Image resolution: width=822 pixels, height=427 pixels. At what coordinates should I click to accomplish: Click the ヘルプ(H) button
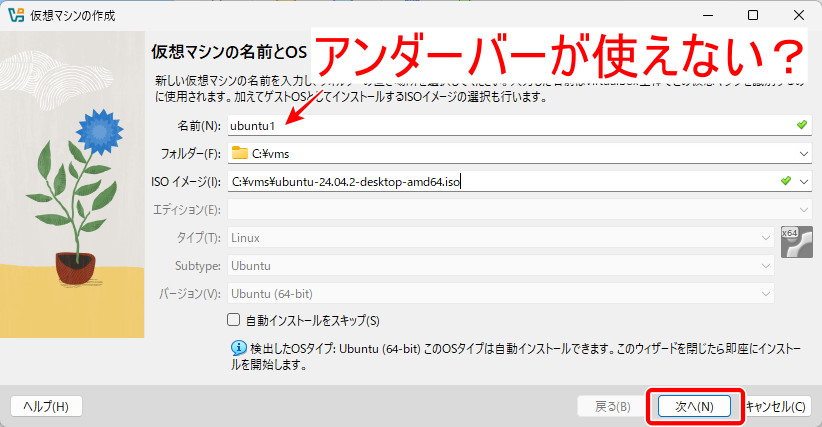coord(46,406)
